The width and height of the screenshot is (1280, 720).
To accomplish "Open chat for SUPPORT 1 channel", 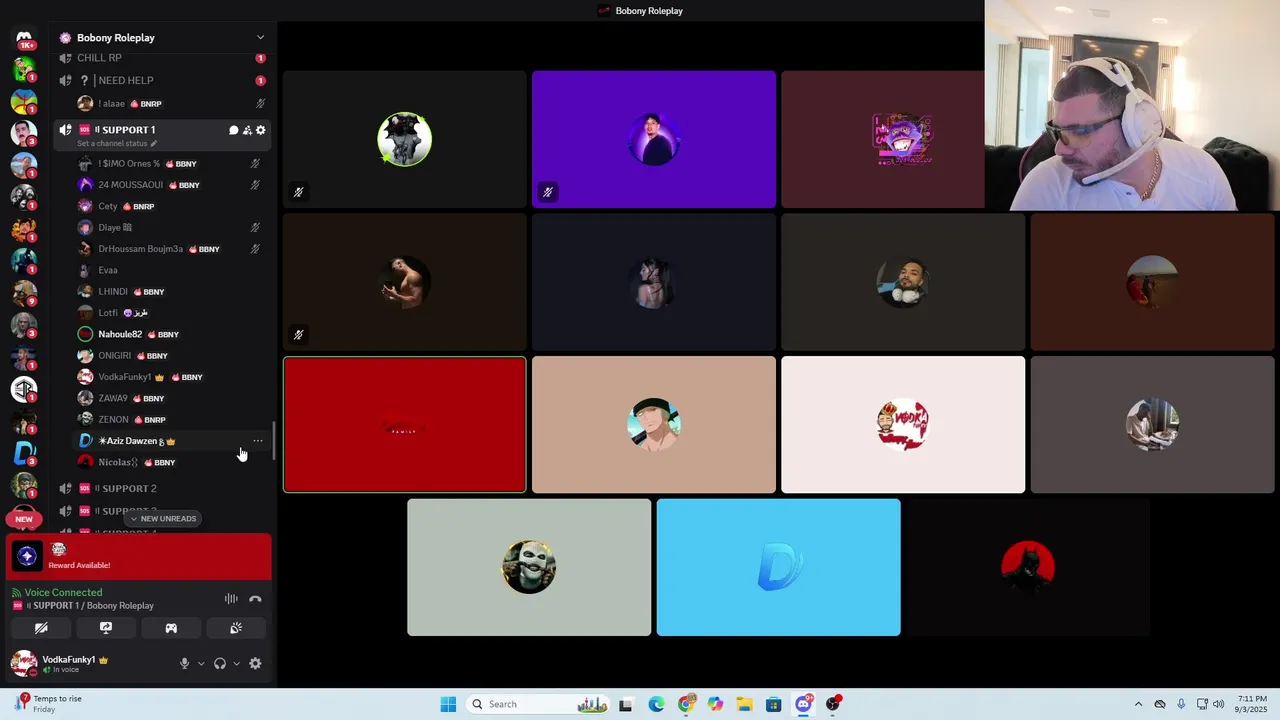I will pyautogui.click(x=233, y=130).
